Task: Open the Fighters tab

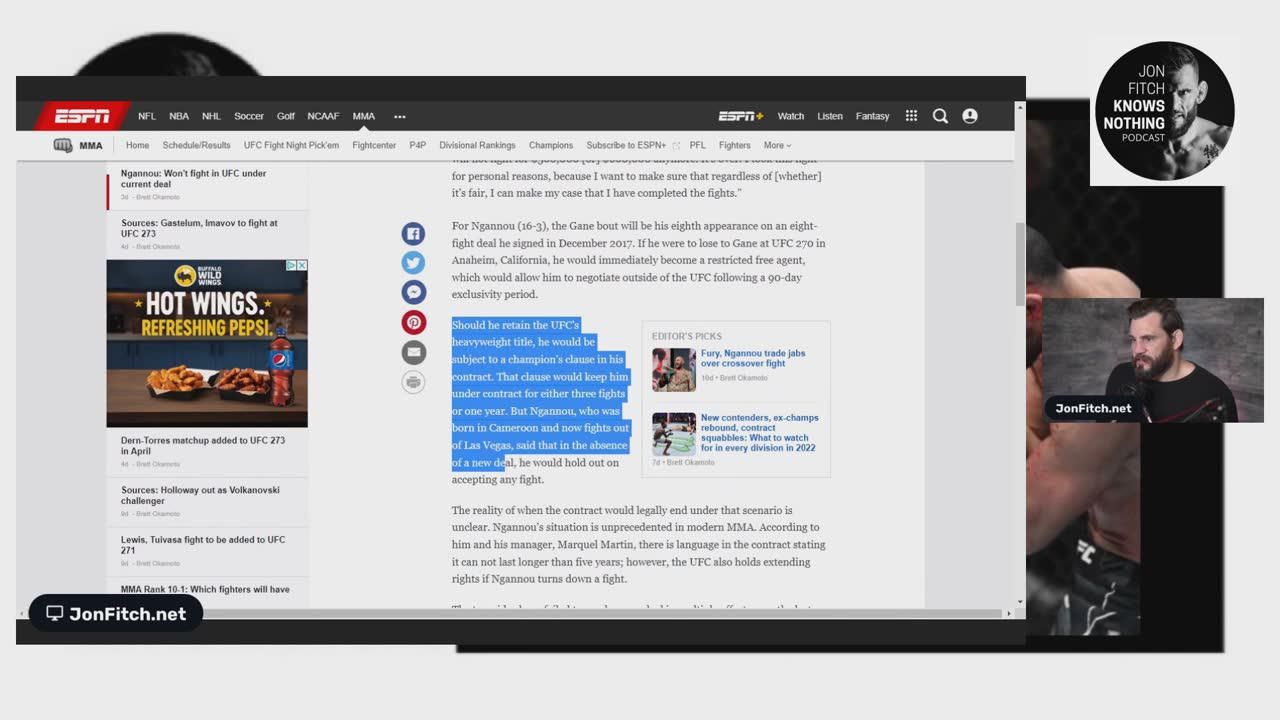Action: tap(734, 145)
